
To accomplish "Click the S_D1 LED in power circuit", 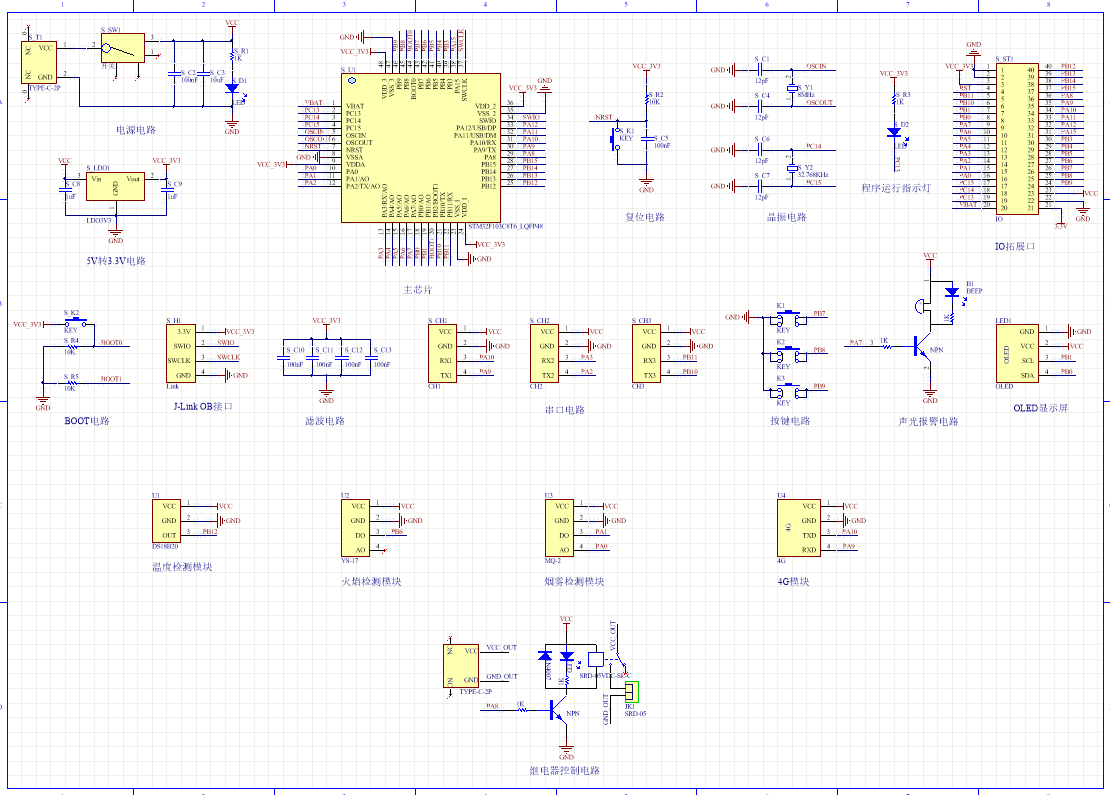I will coord(231,88).
